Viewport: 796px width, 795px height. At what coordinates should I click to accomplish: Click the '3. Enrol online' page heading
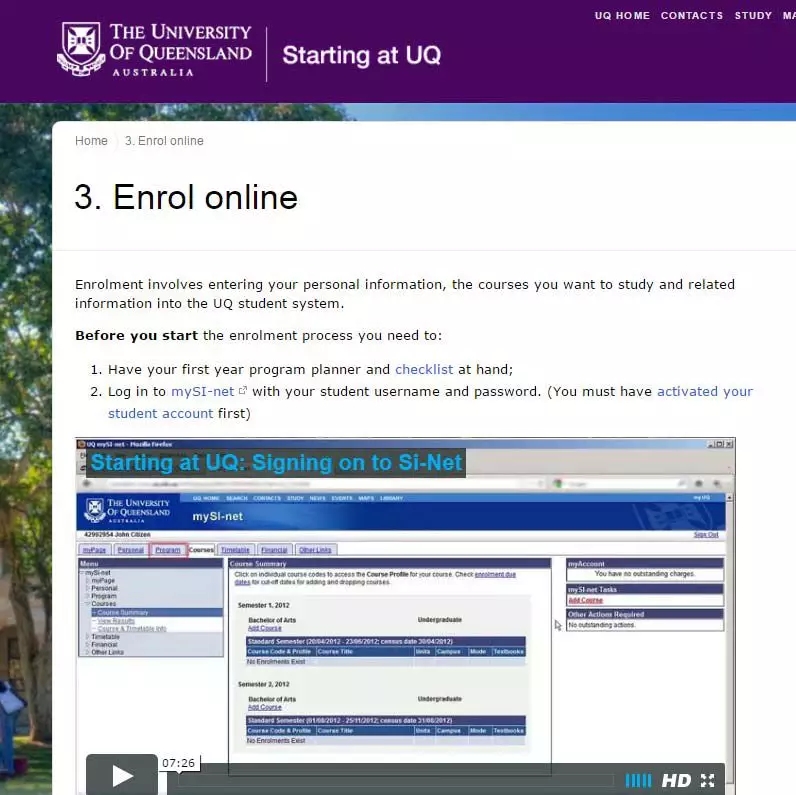pos(186,197)
